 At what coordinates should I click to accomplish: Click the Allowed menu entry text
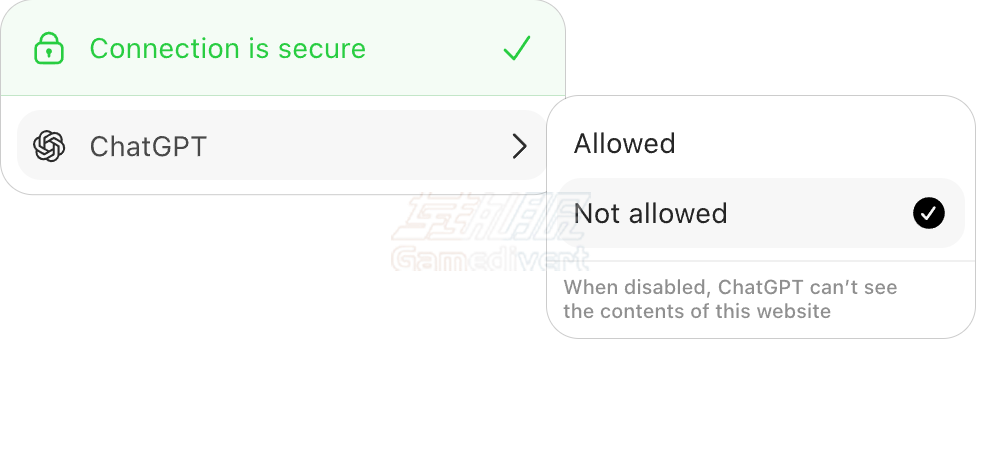pyautogui.click(x=624, y=143)
